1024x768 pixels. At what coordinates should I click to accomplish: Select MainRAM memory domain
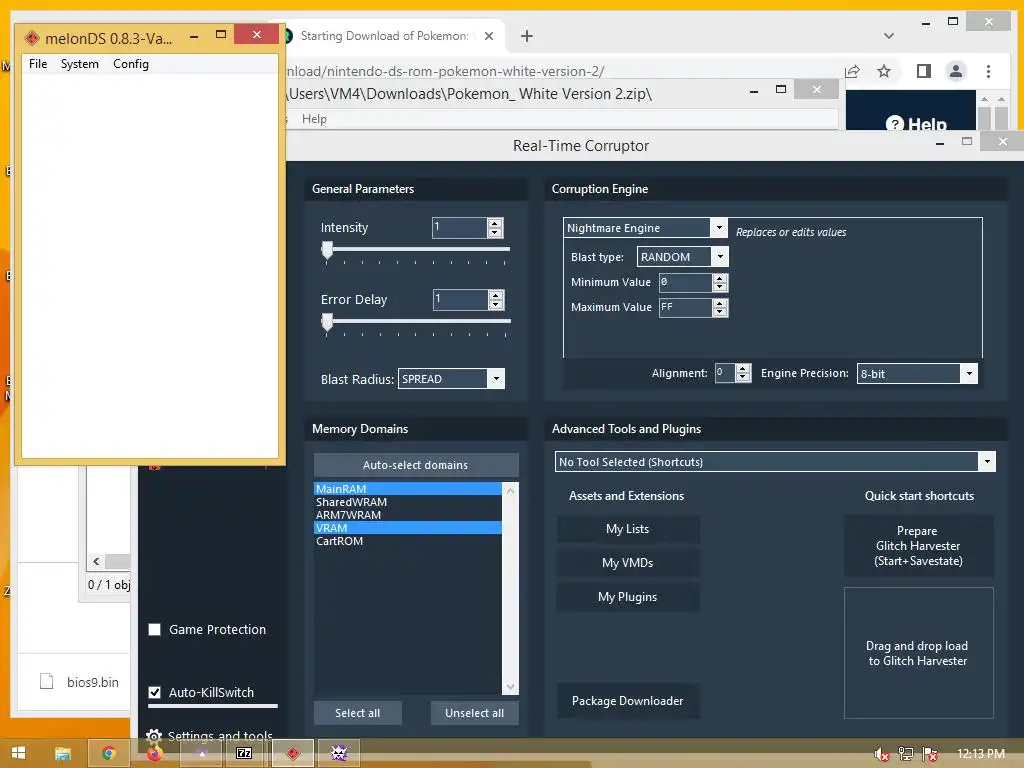pos(408,488)
